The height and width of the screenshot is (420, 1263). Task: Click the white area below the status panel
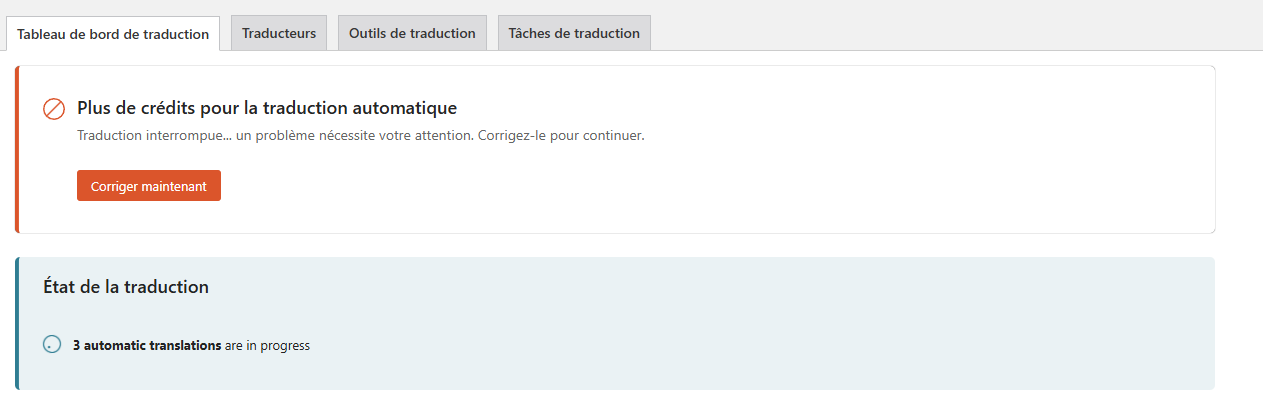pyautogui.click(x=600, y=406)
